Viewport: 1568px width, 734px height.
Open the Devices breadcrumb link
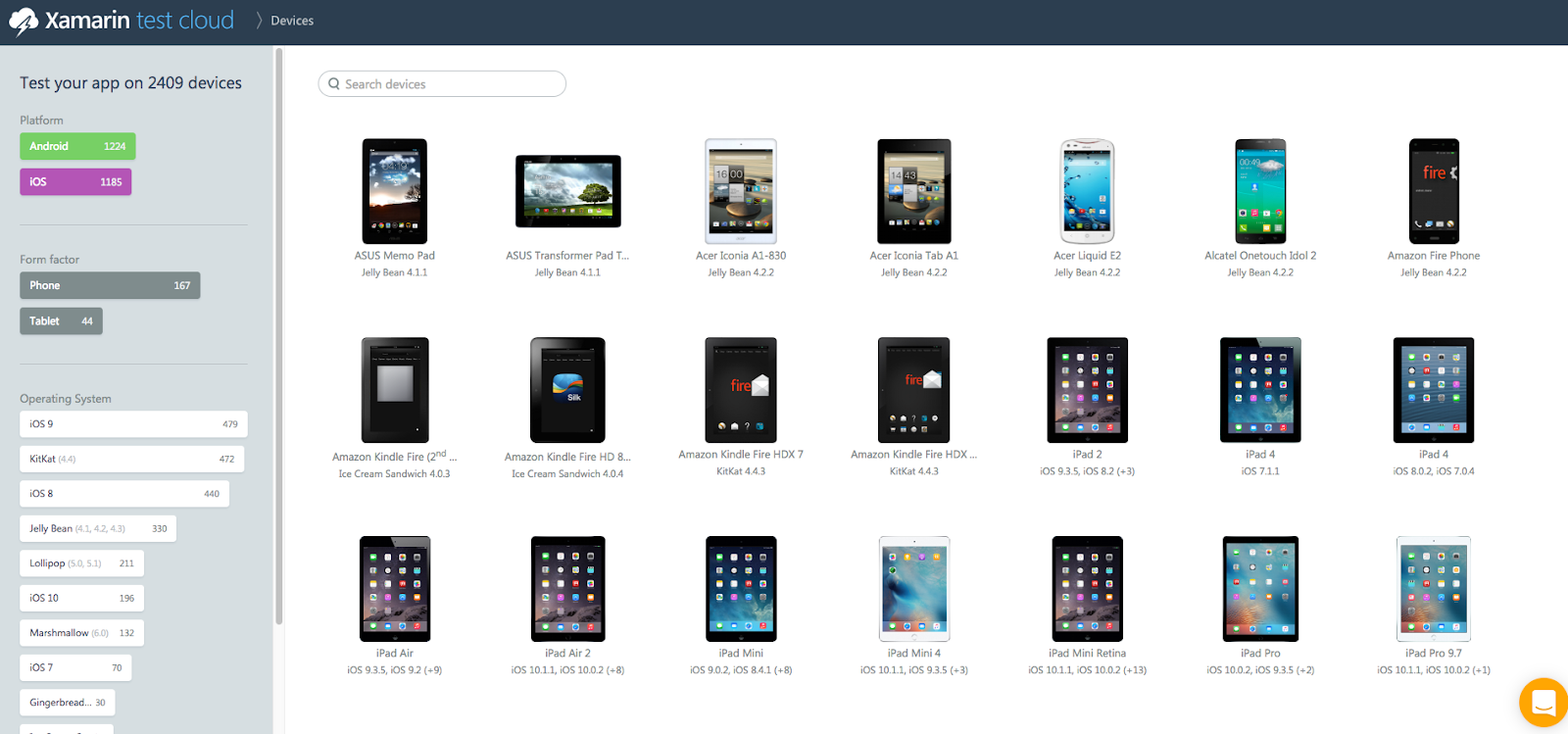coord(292,21)
